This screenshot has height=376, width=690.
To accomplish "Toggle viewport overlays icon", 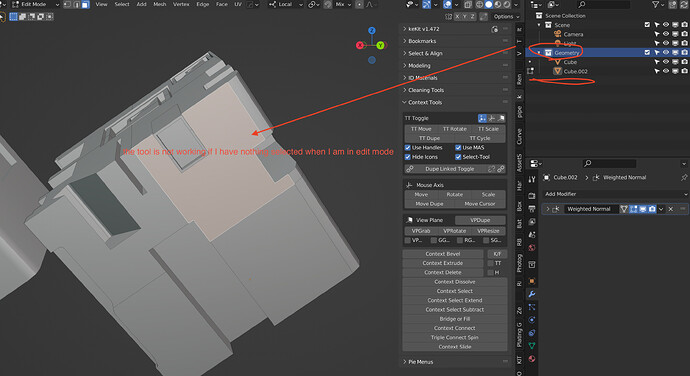I will coord(448,4).
